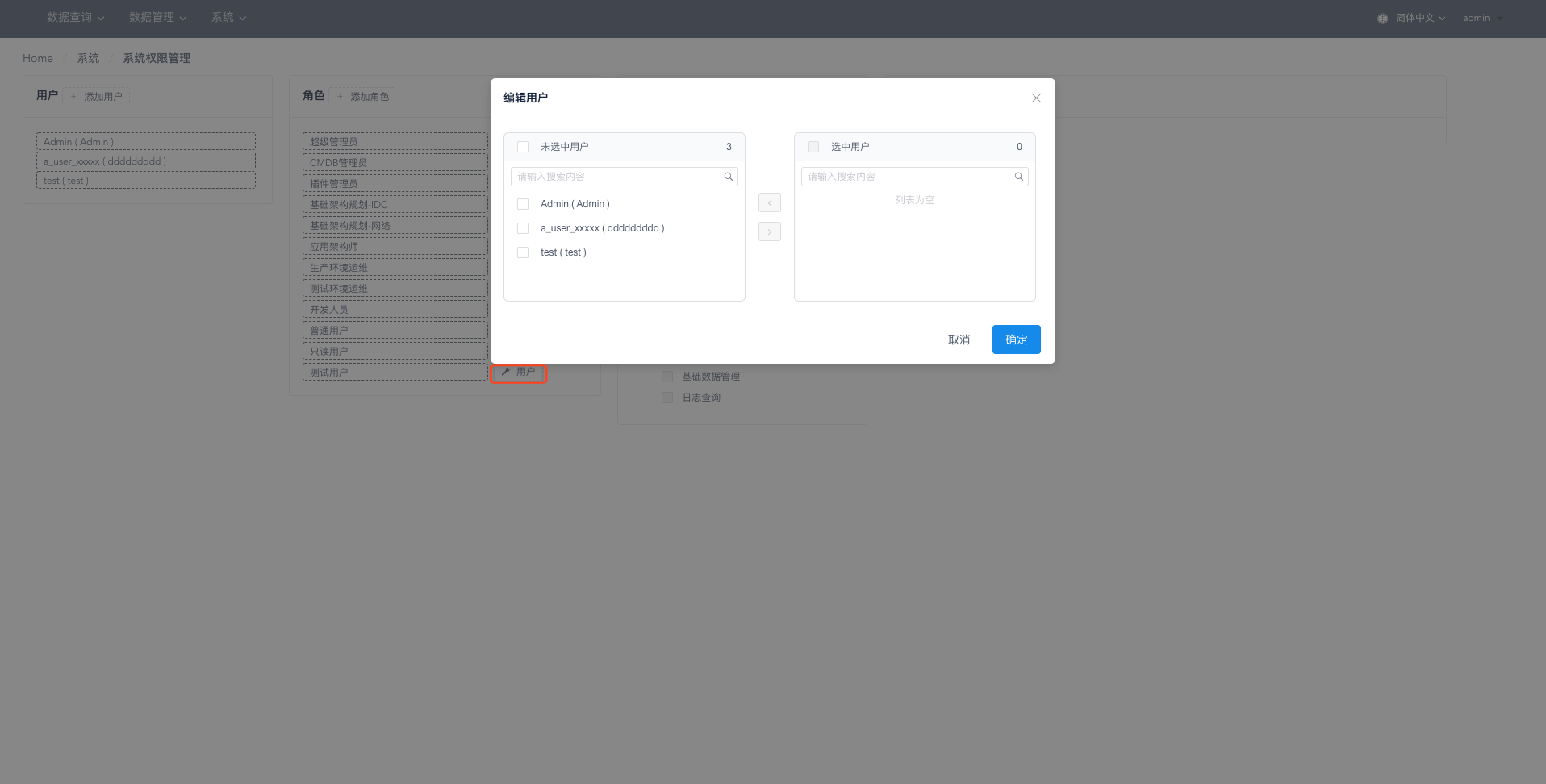1546x784 pixels.
Task: Click the search magnifier in 未选中用户 panel
Action: (728, 177)
